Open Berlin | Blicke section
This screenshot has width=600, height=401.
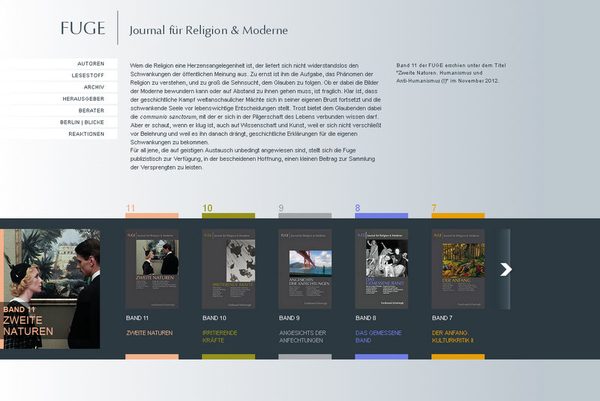pos(82,122)
